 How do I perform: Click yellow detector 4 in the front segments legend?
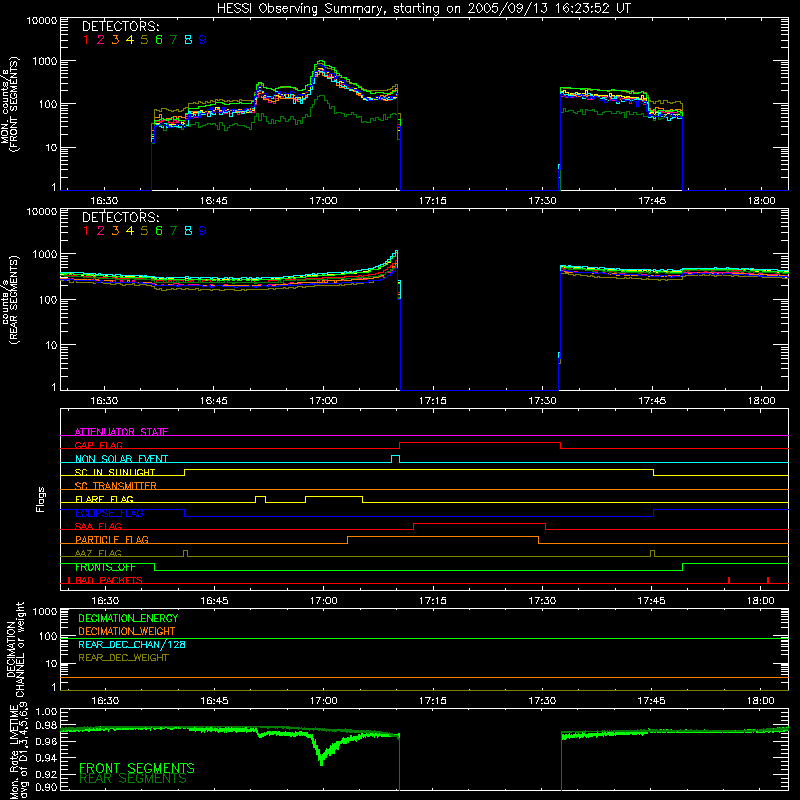pos(130,40)
